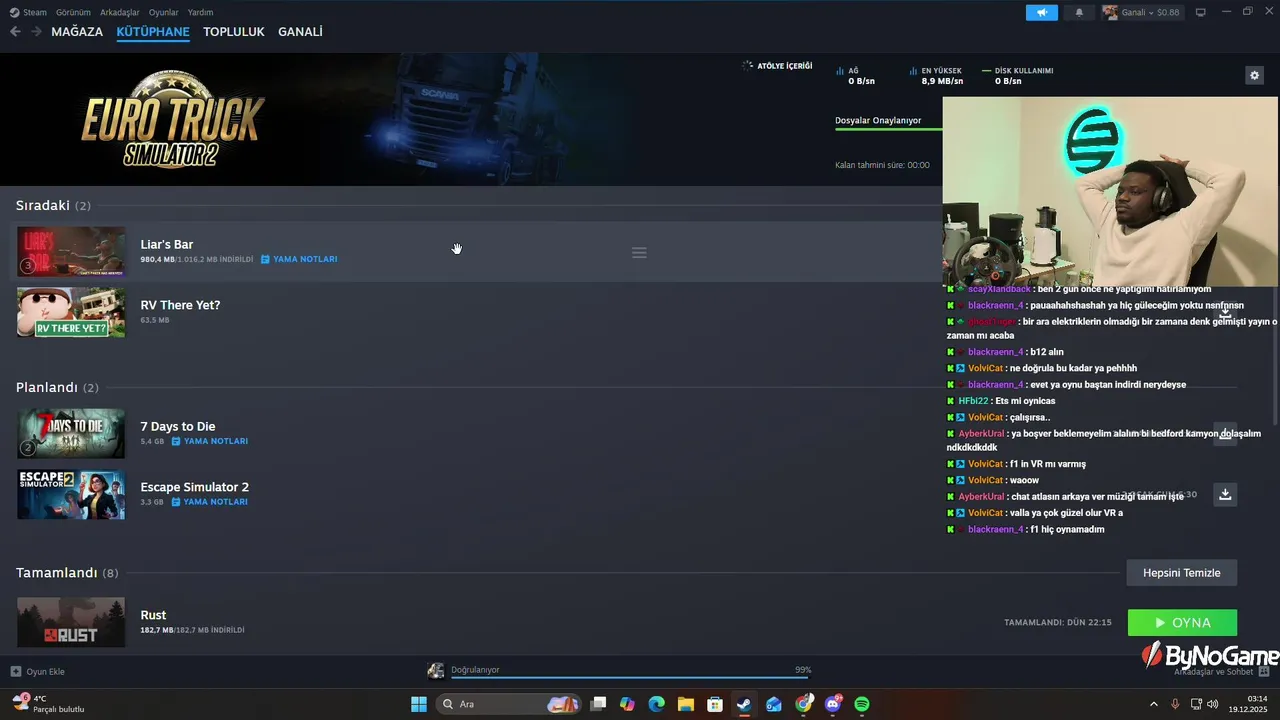Select the RV There Yet? title
Image resolution: width=1280 pixels, height=720 pixels.
point(180,305)
